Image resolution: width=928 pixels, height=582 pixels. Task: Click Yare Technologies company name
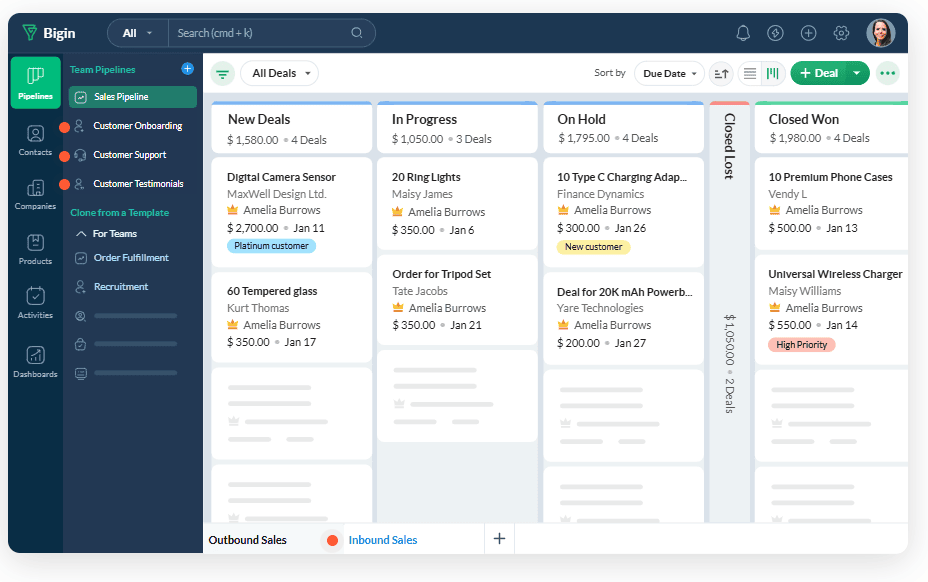click(600, 308)
